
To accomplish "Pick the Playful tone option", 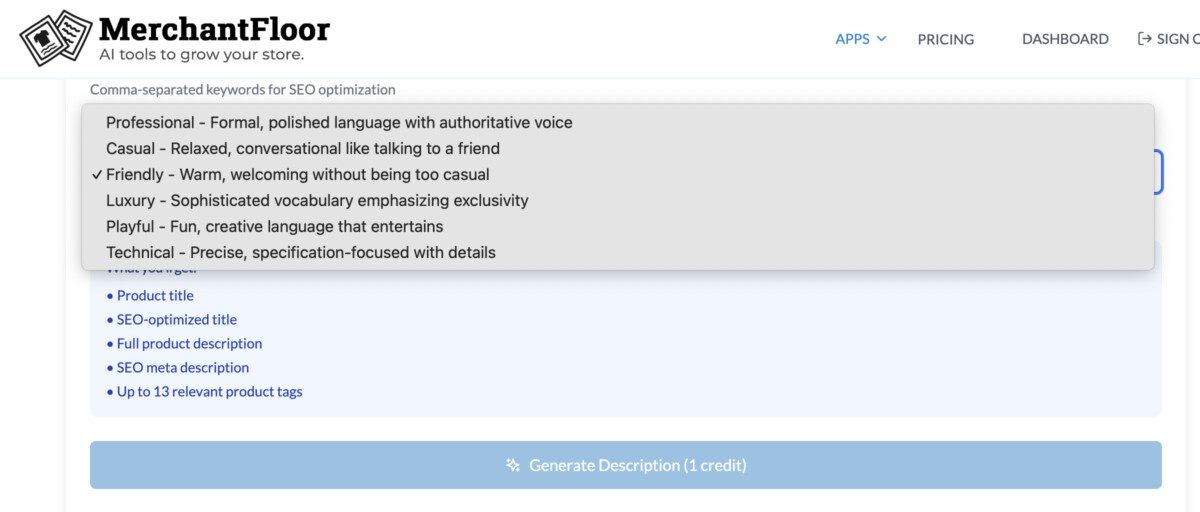I will pyautogui.click(x=618, y=226).
